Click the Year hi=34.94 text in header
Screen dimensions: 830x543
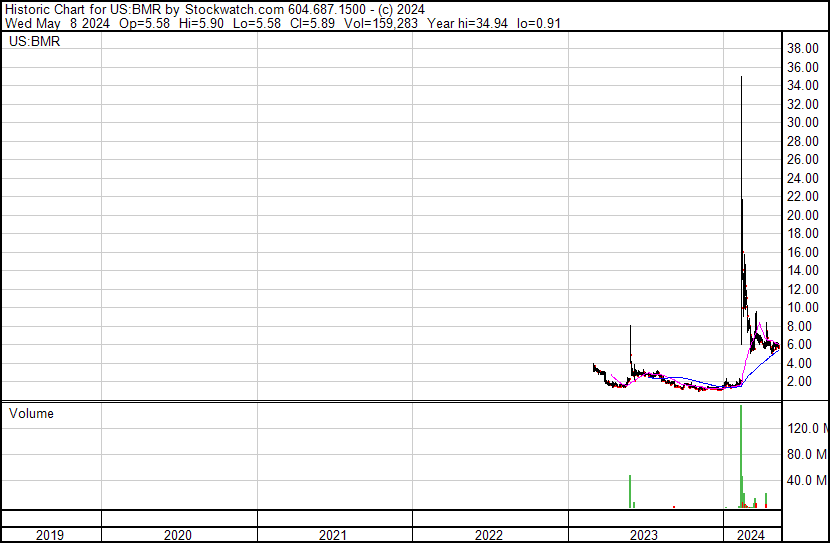tap(467, 23)
